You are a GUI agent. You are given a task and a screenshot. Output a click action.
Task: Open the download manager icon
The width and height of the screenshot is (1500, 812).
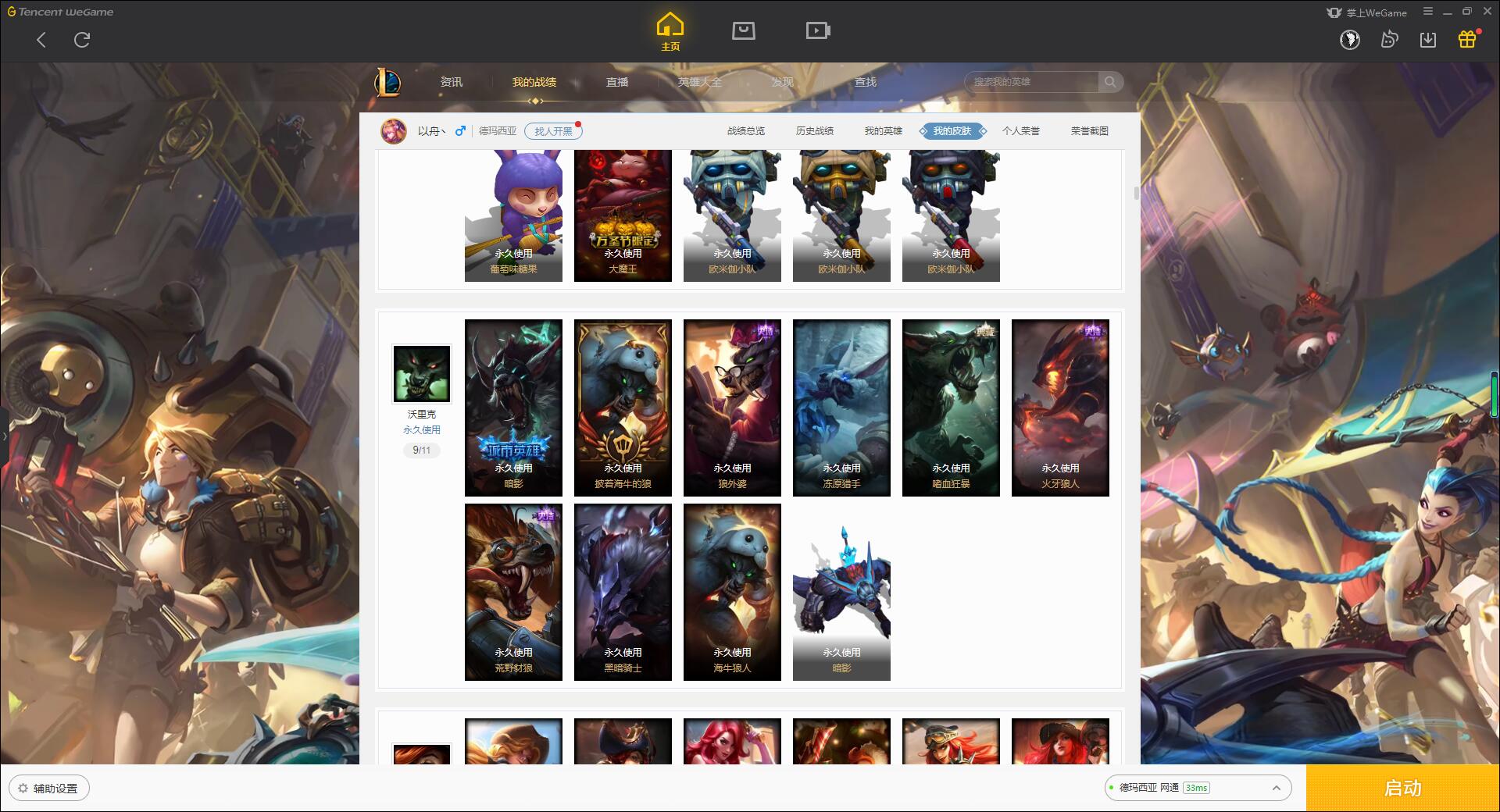1428,40
